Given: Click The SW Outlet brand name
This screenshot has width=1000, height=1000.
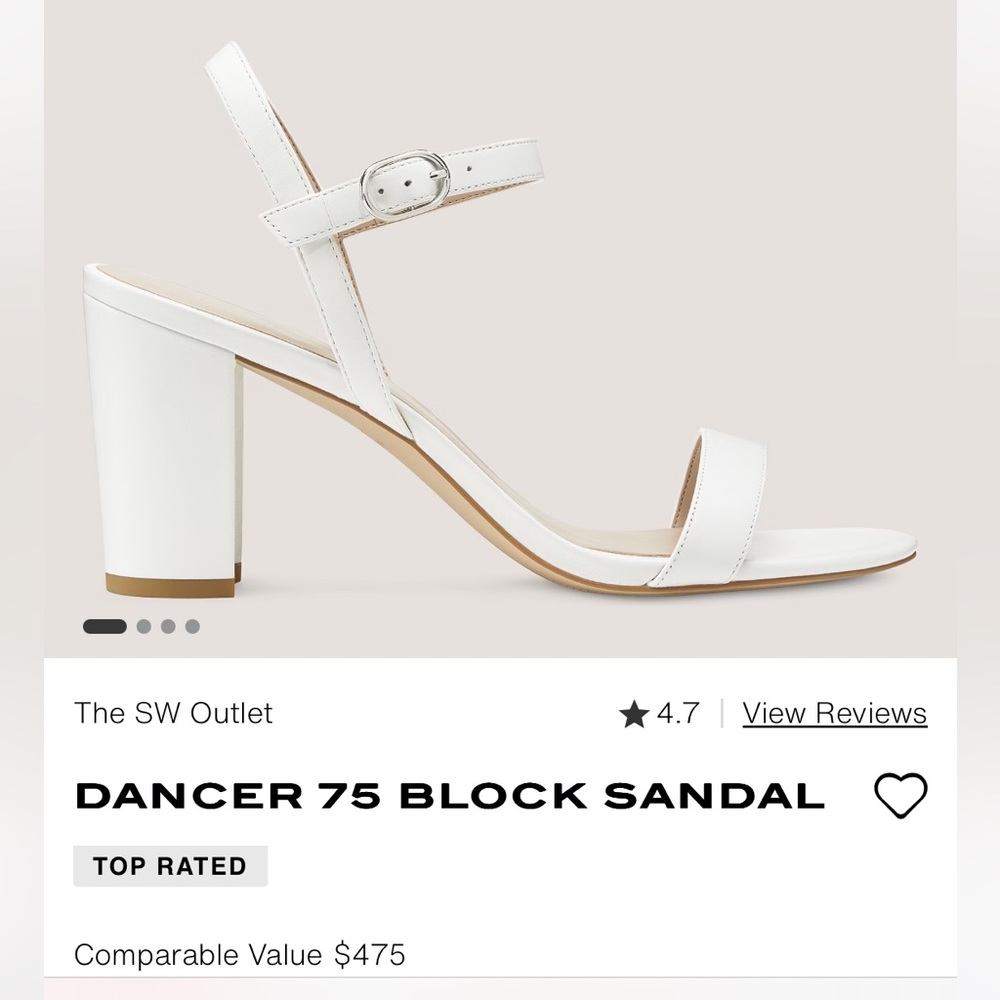Looking at the screenshot, I should 174,713.
